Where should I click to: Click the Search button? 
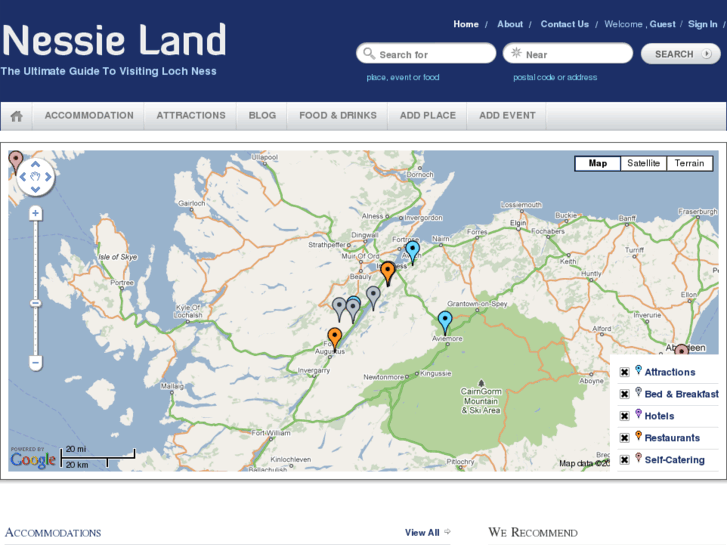tap(681, 54)
